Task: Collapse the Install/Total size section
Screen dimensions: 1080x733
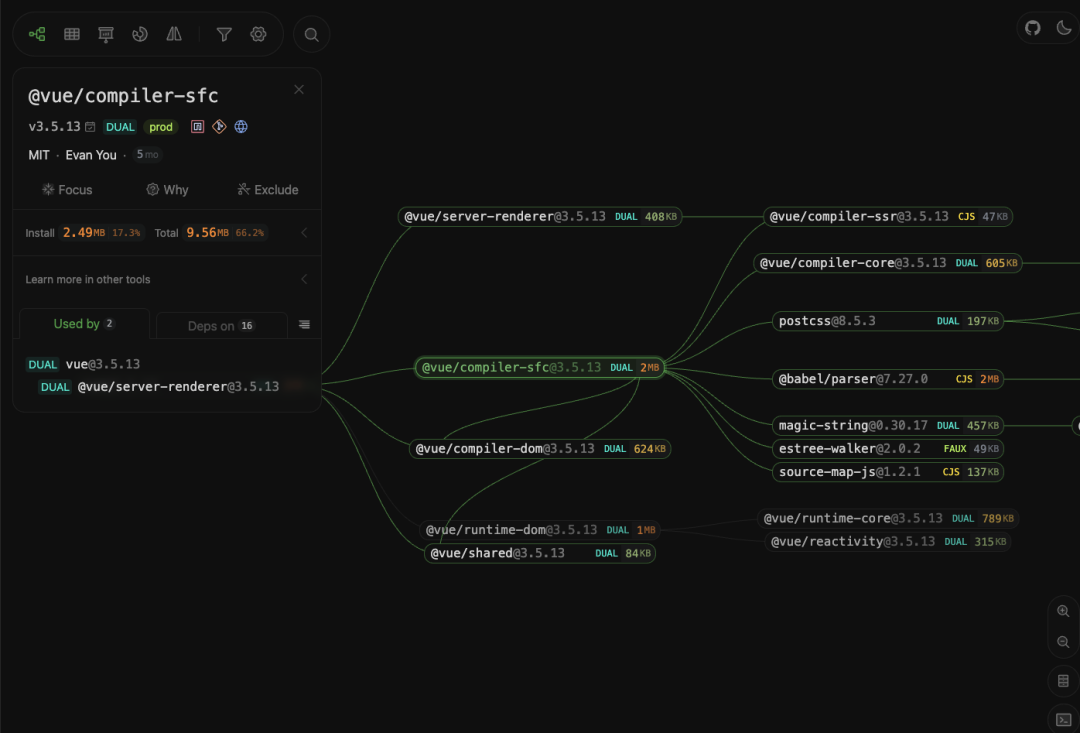Action: 303,232
